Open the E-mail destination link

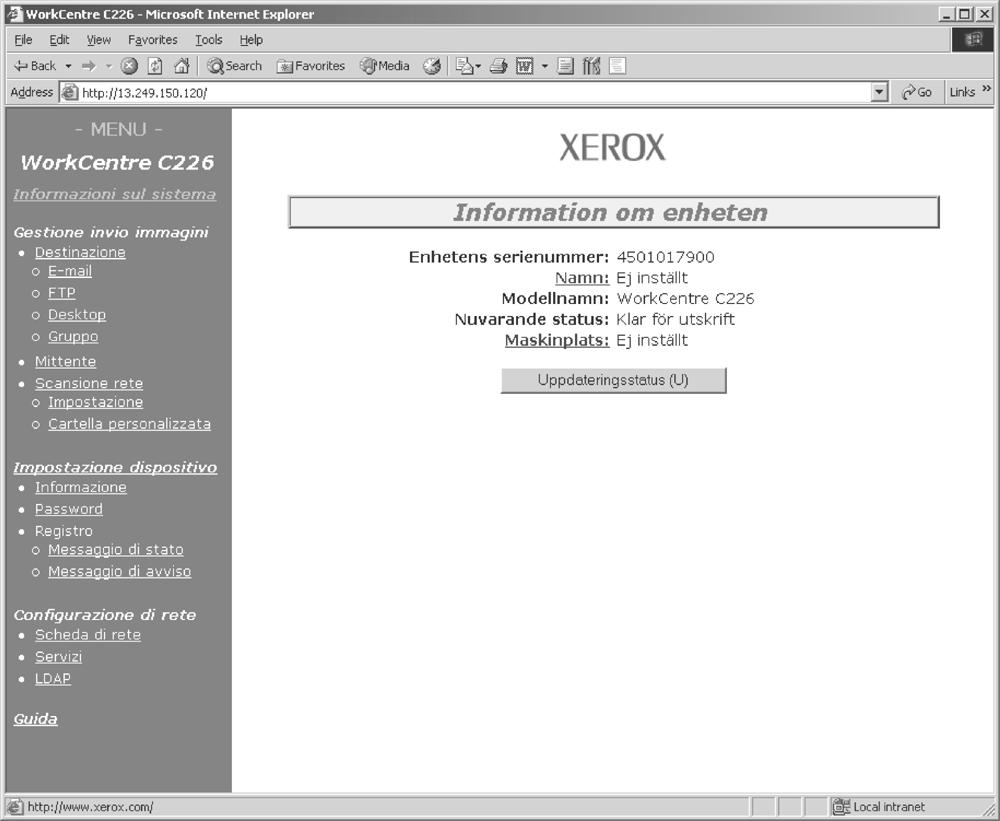(70, 271)
